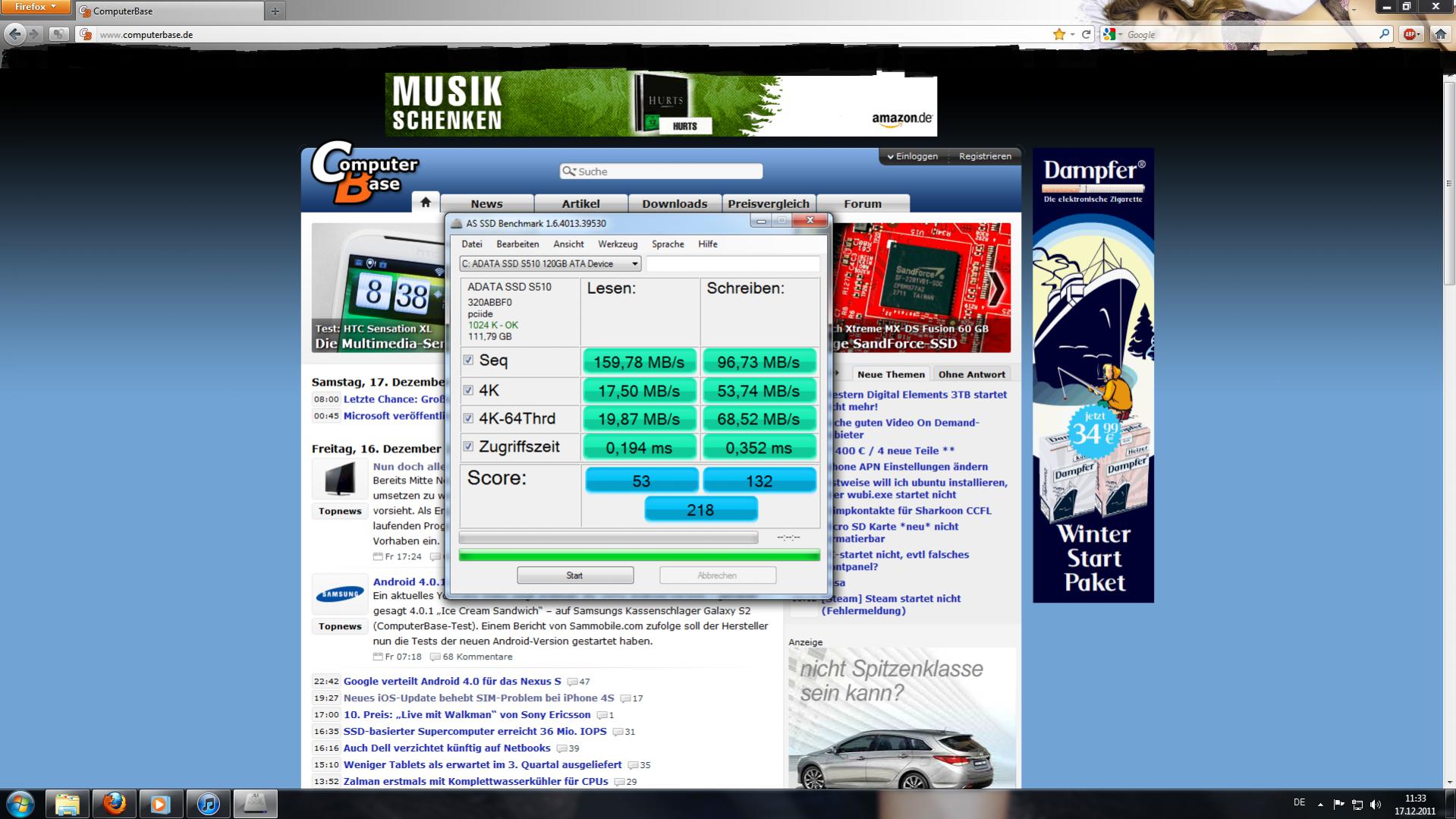Click the search magnifier in Google box

pyautogui.click(x=1384, y=34)
